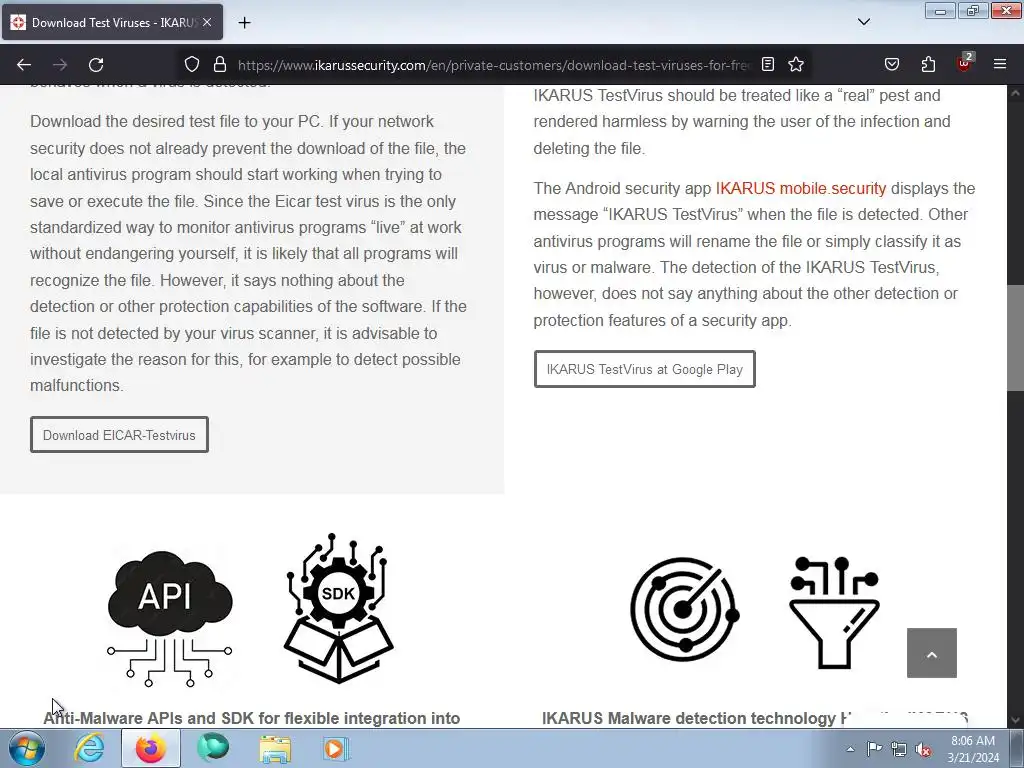
Task: Switch to Firefox in taskbar
Action: (151, 748)
